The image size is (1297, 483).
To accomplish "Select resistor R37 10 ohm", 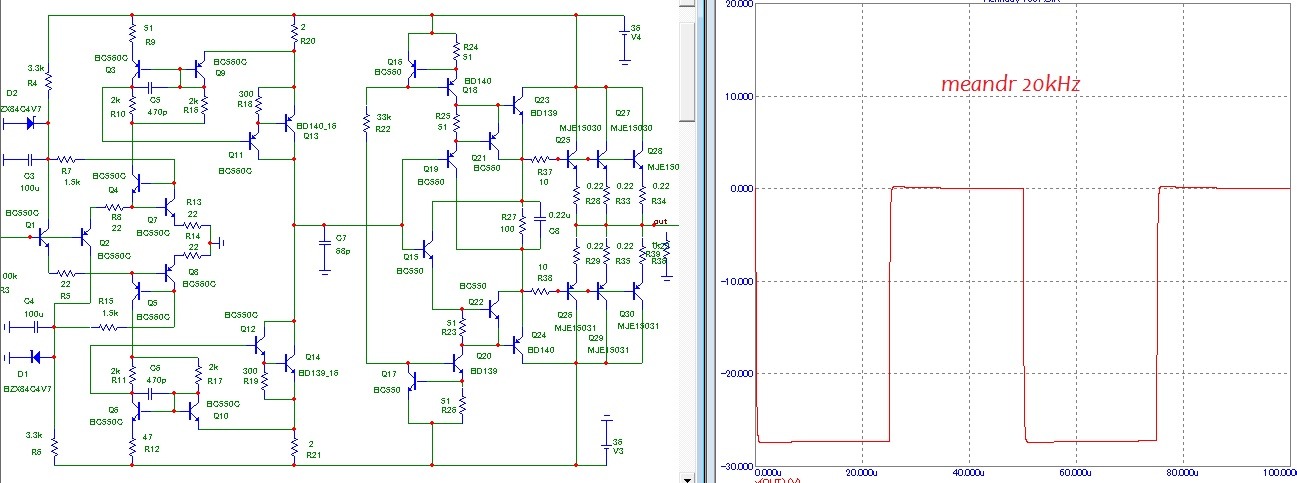I will coord(540,159).
